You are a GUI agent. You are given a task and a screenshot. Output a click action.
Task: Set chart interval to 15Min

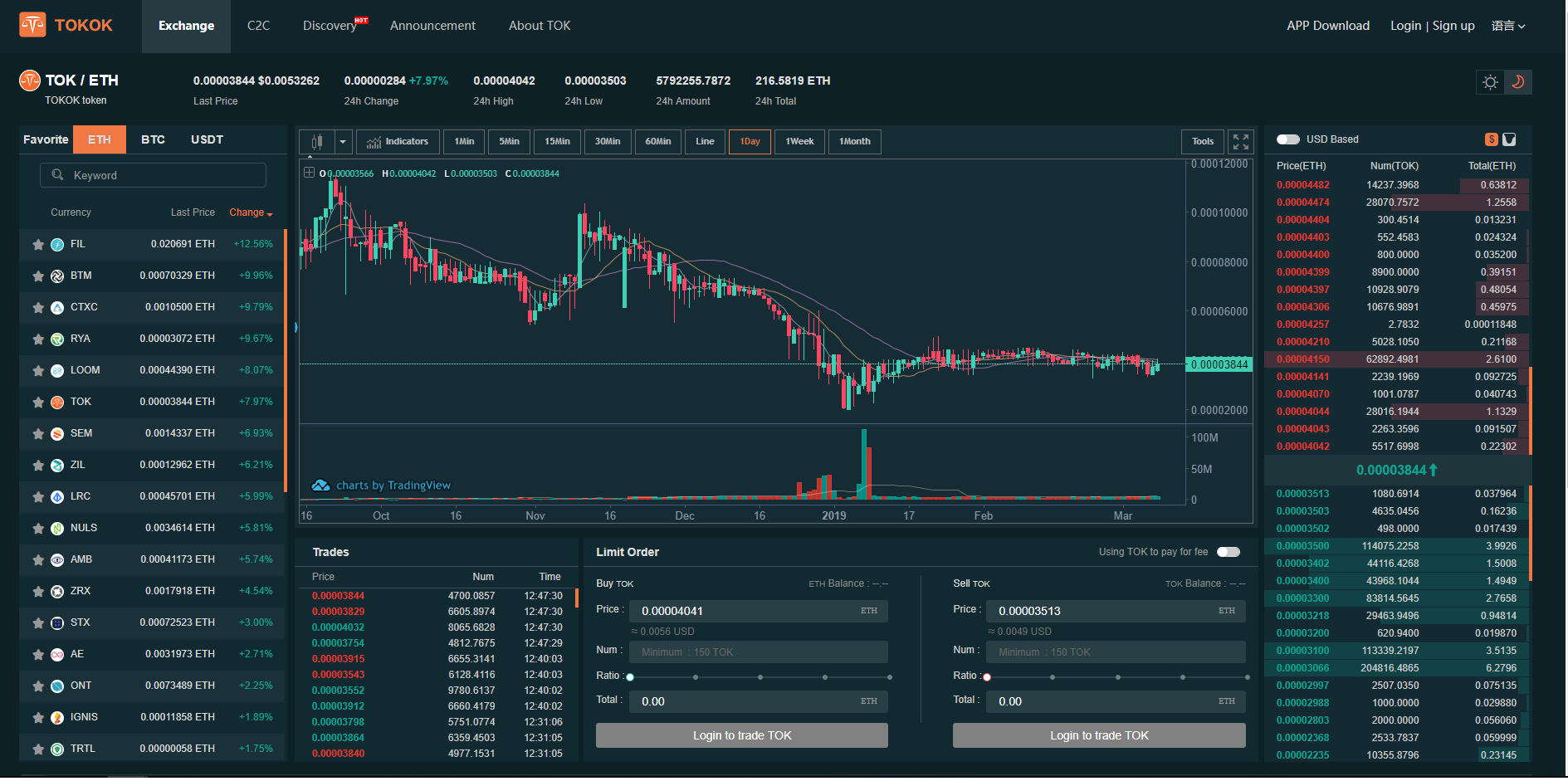point(557,142)
